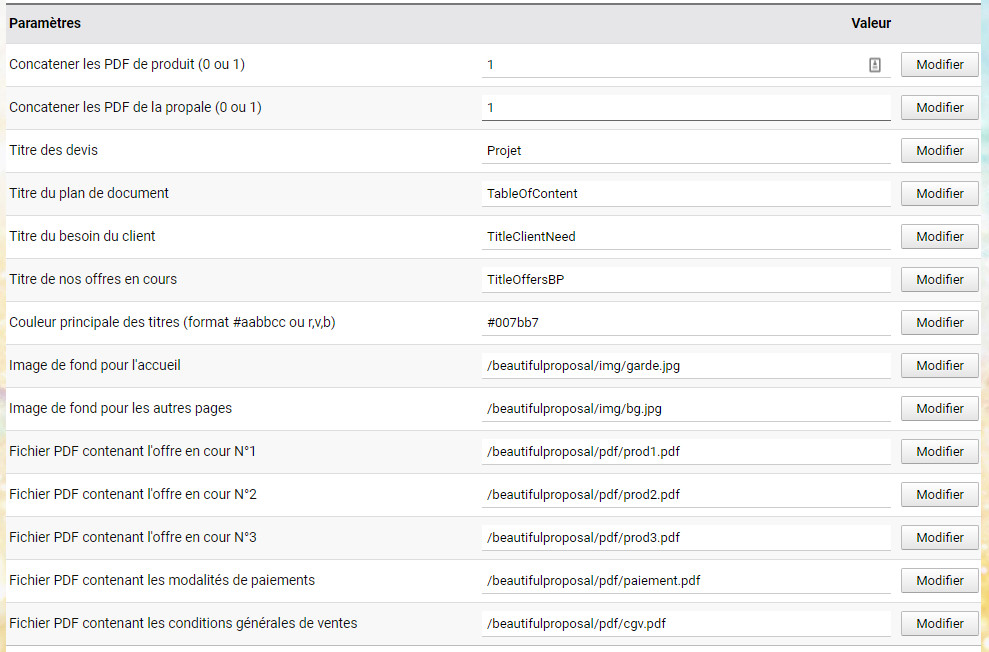
Task: Click the cgv.pdf path field
Action: (686, 623)
